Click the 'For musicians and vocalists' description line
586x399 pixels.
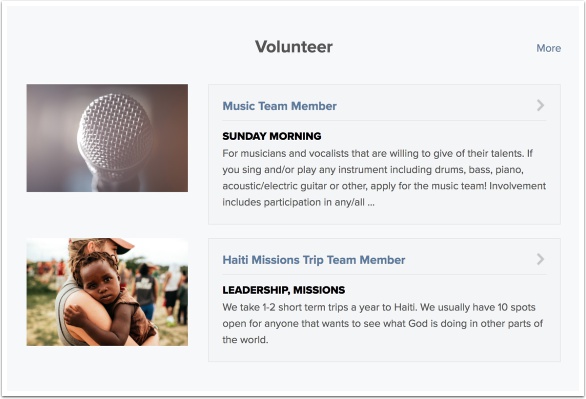pyautogui.click(x=377, y=154)
